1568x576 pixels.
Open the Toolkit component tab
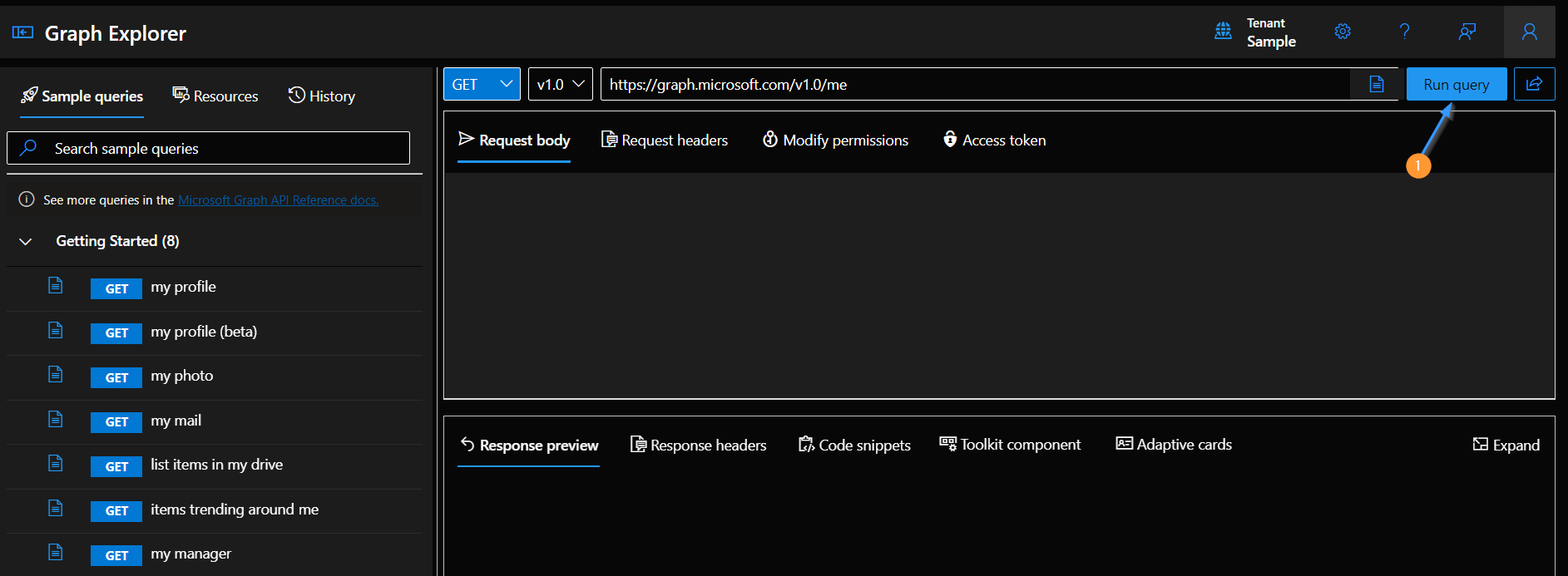[1010, 445]
